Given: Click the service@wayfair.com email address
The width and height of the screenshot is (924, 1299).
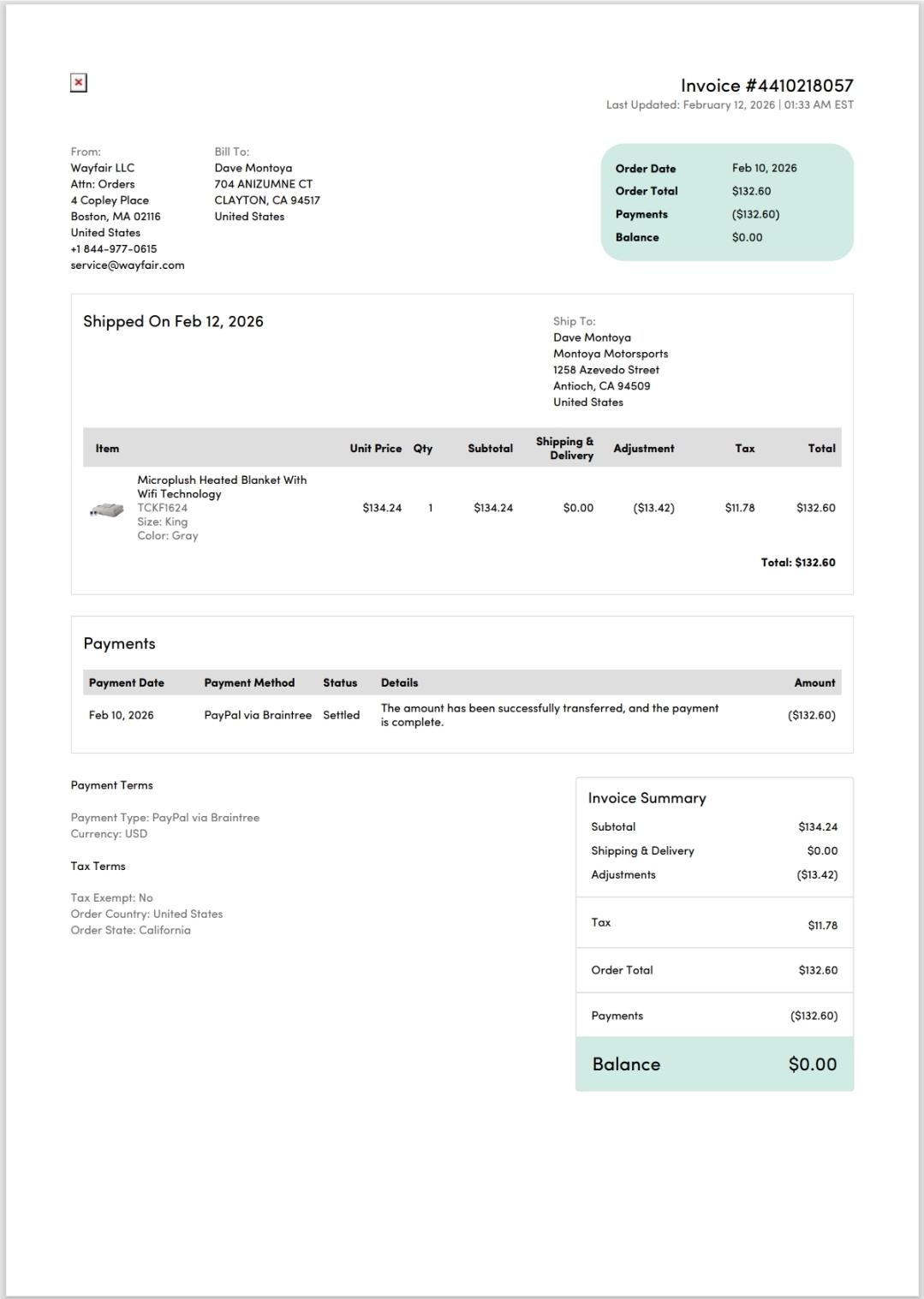Looking at the screenshot, I should [x=128, y=265].
